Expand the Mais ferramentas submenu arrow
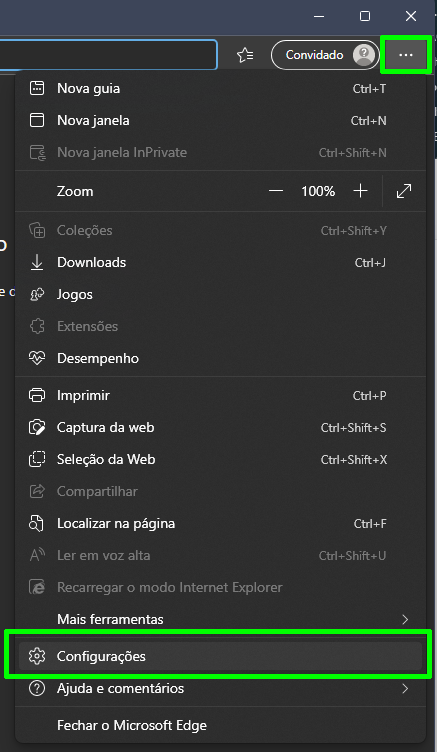The height and width of the screenshot is (752, 437). [405, 619]
